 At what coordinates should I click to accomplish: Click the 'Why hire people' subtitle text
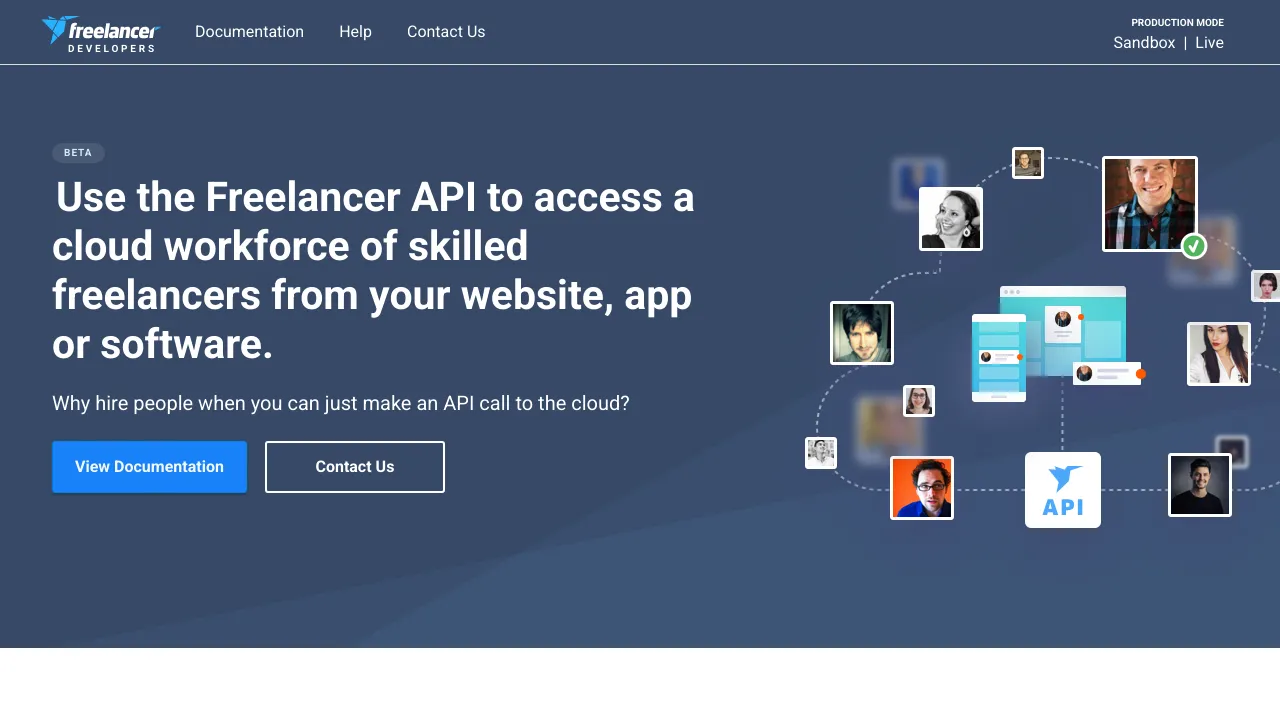(x=341, y=403)
